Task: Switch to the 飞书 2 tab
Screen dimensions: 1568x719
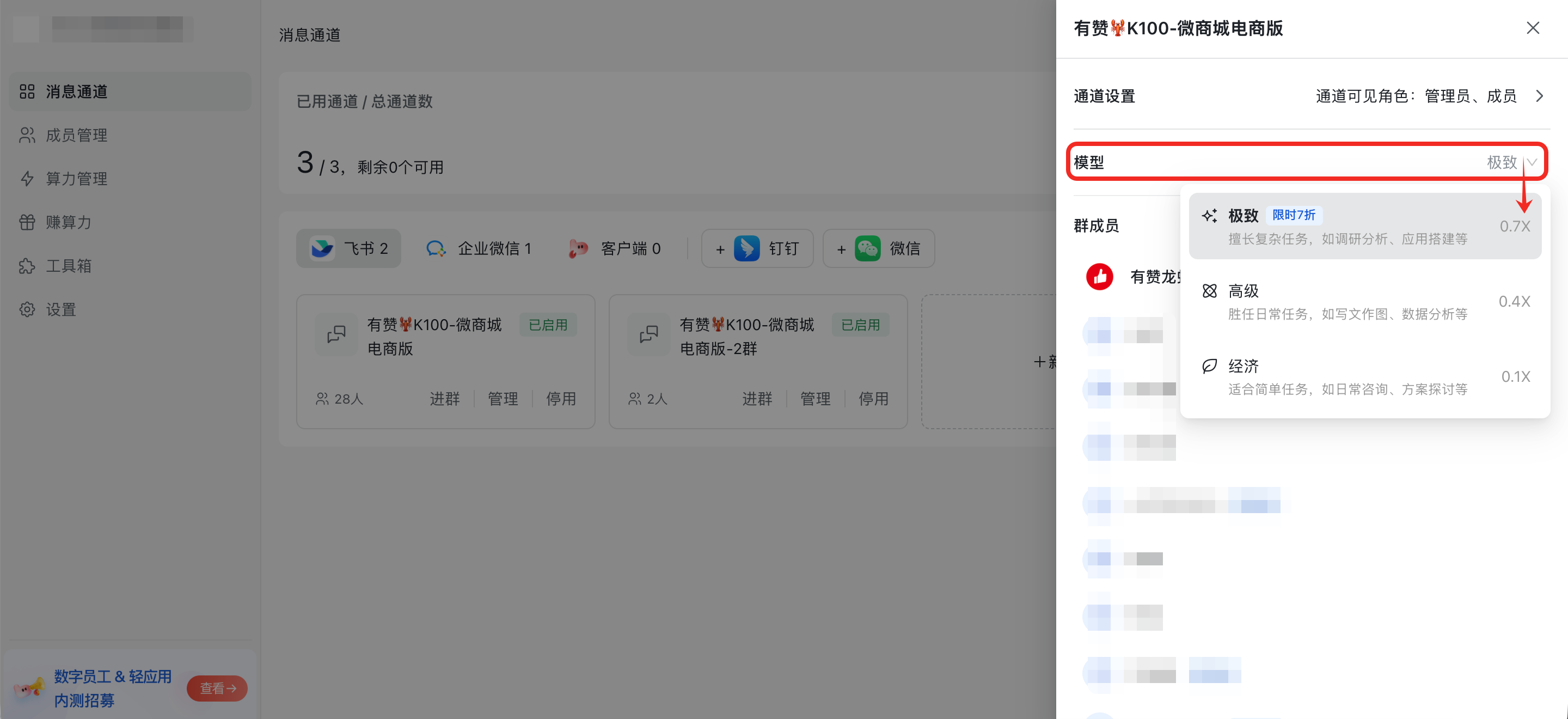Action: [349, 248]
